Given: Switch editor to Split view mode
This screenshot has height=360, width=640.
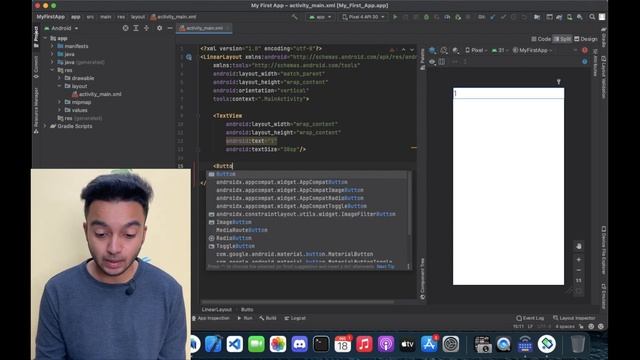Looking at the screenshot, I should (x=562, y=39).
